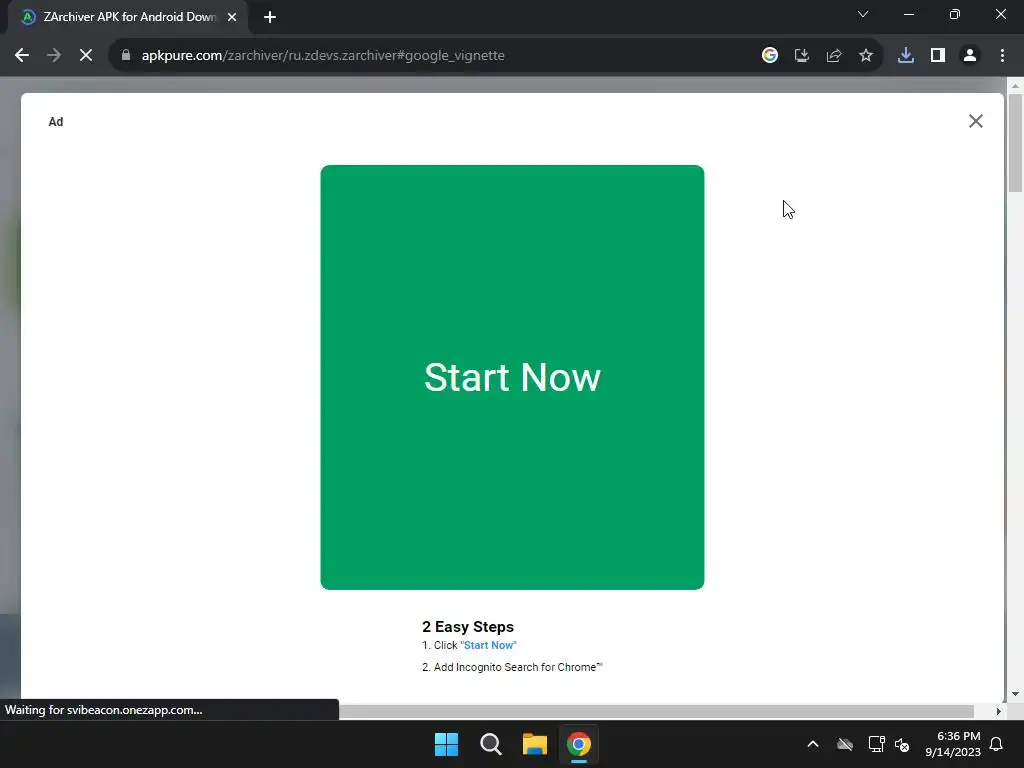The image size is (1024, 768).
Task: Click the 2 Easy Steps heading
Action: [468, 626]
